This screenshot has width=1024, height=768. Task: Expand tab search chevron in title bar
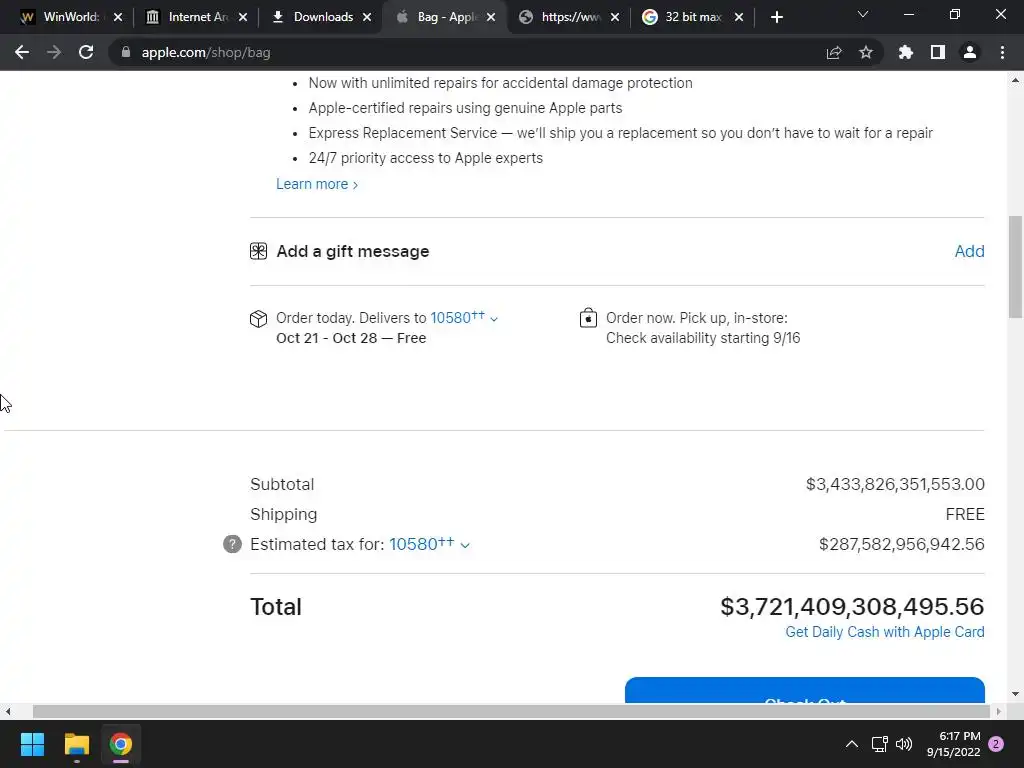(863, 14)
